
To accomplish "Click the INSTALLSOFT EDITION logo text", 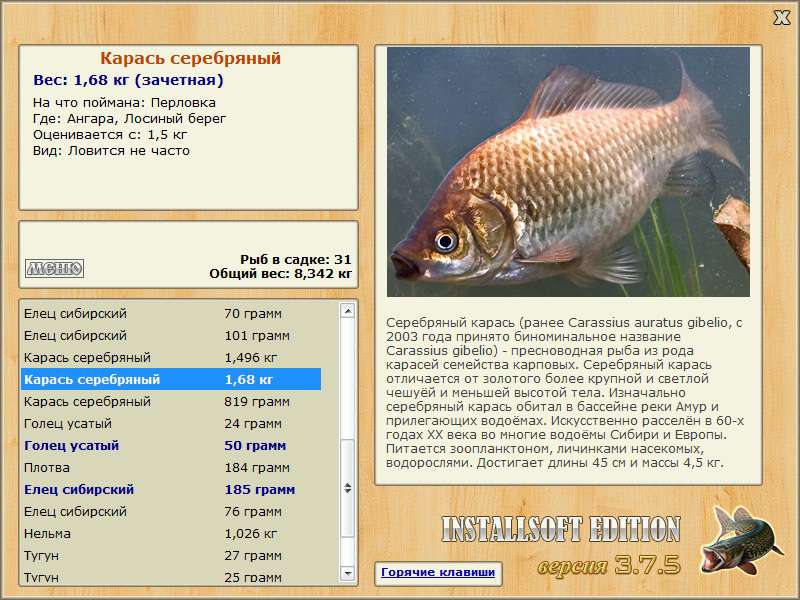I will (x=561, y=529).
